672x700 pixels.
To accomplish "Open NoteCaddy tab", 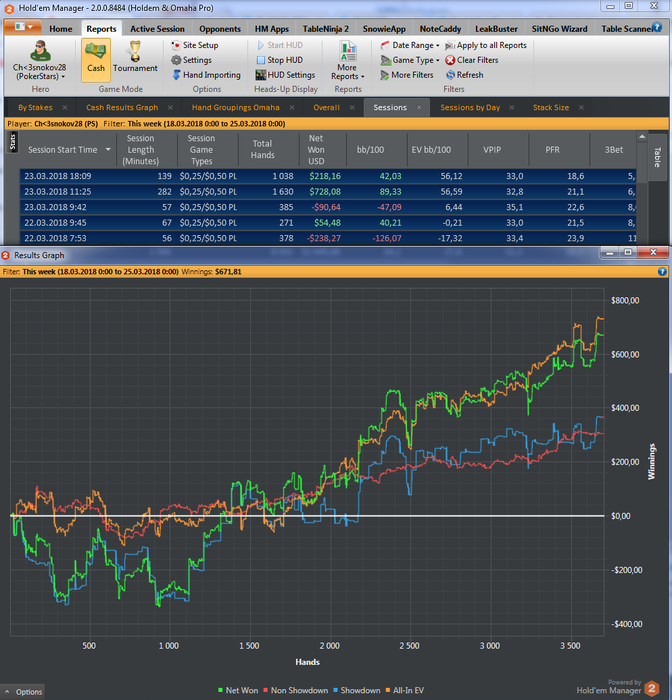I will pos(440,29).
